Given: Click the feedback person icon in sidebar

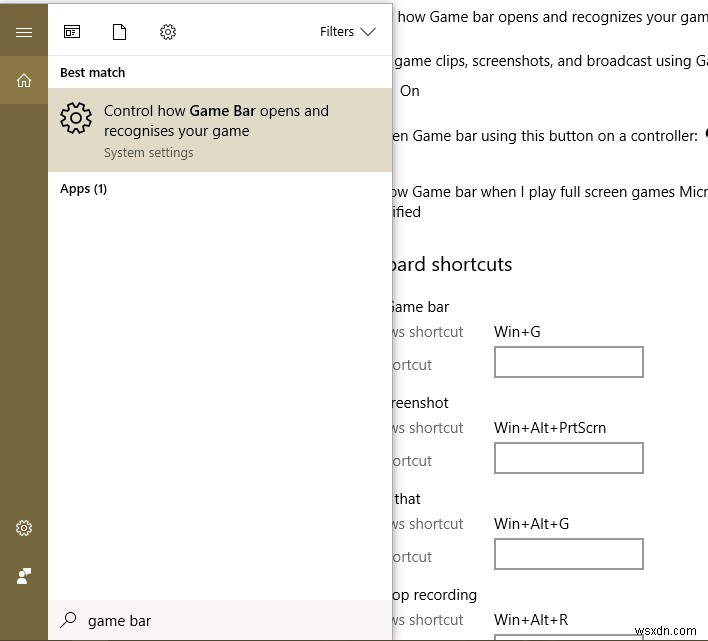Looking at the screenshot, I should pos(23,576).
